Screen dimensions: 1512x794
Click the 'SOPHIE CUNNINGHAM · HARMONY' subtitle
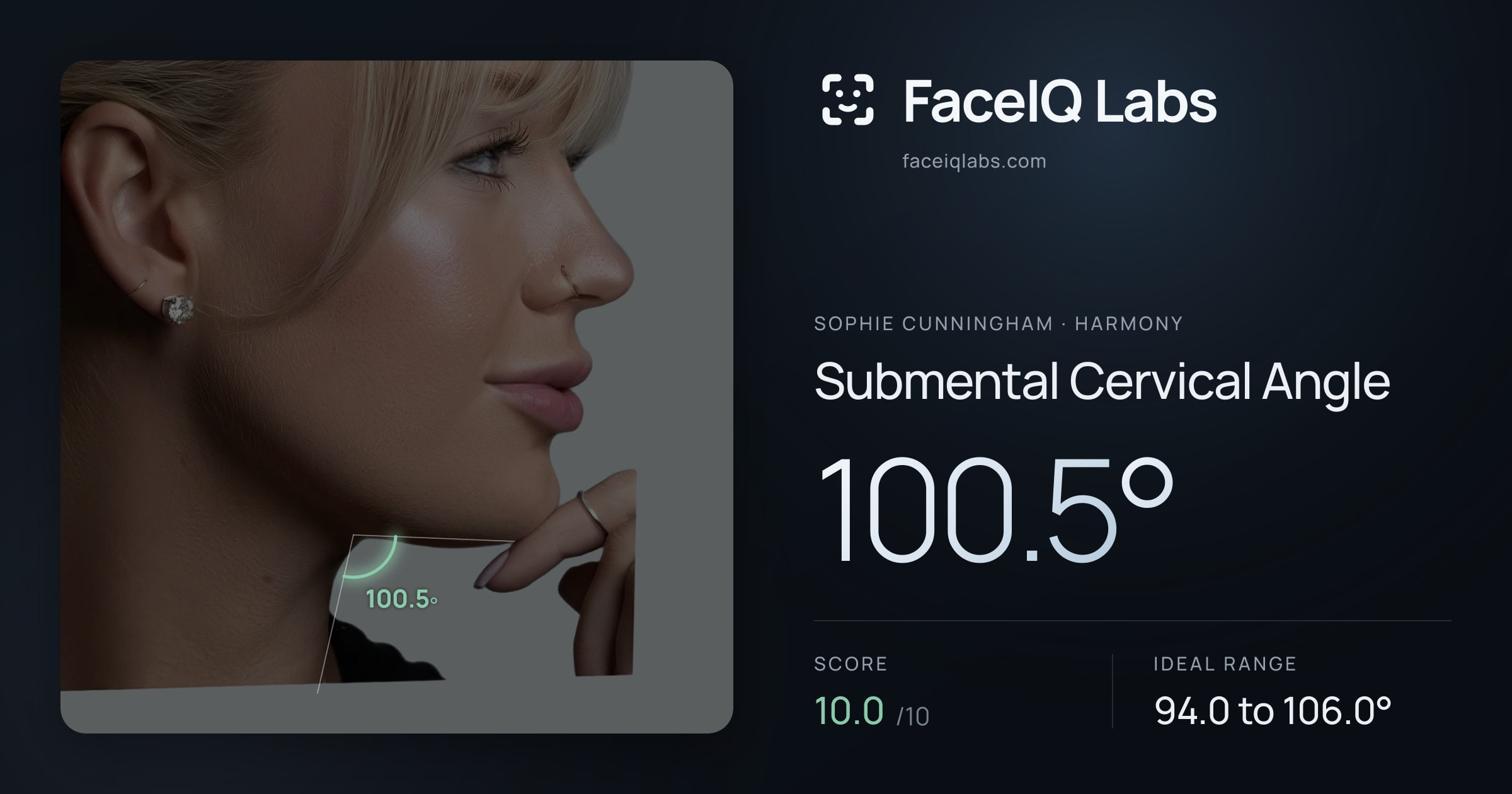999,323
